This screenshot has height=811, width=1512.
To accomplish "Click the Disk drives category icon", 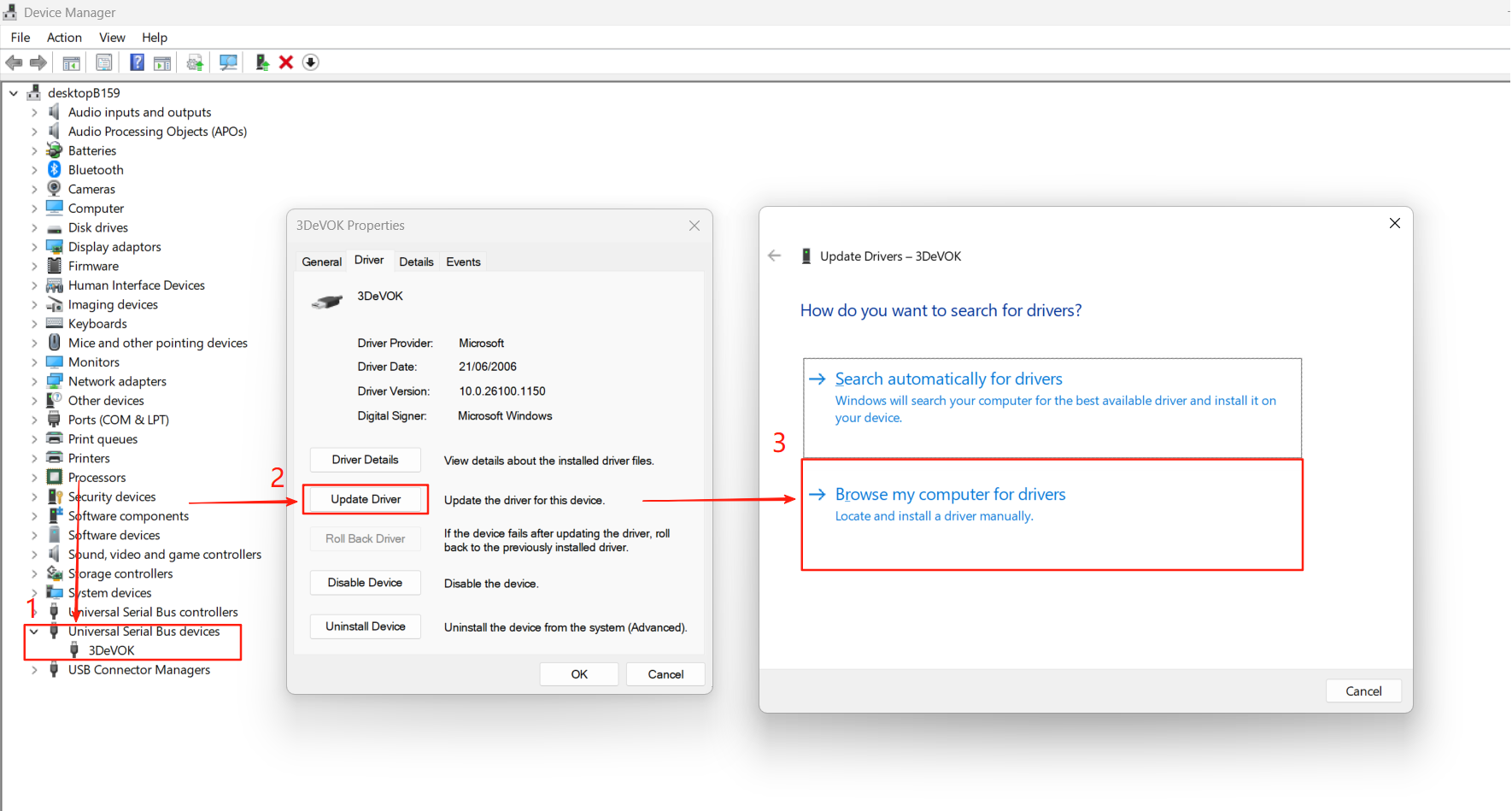I will click(55, 227).
